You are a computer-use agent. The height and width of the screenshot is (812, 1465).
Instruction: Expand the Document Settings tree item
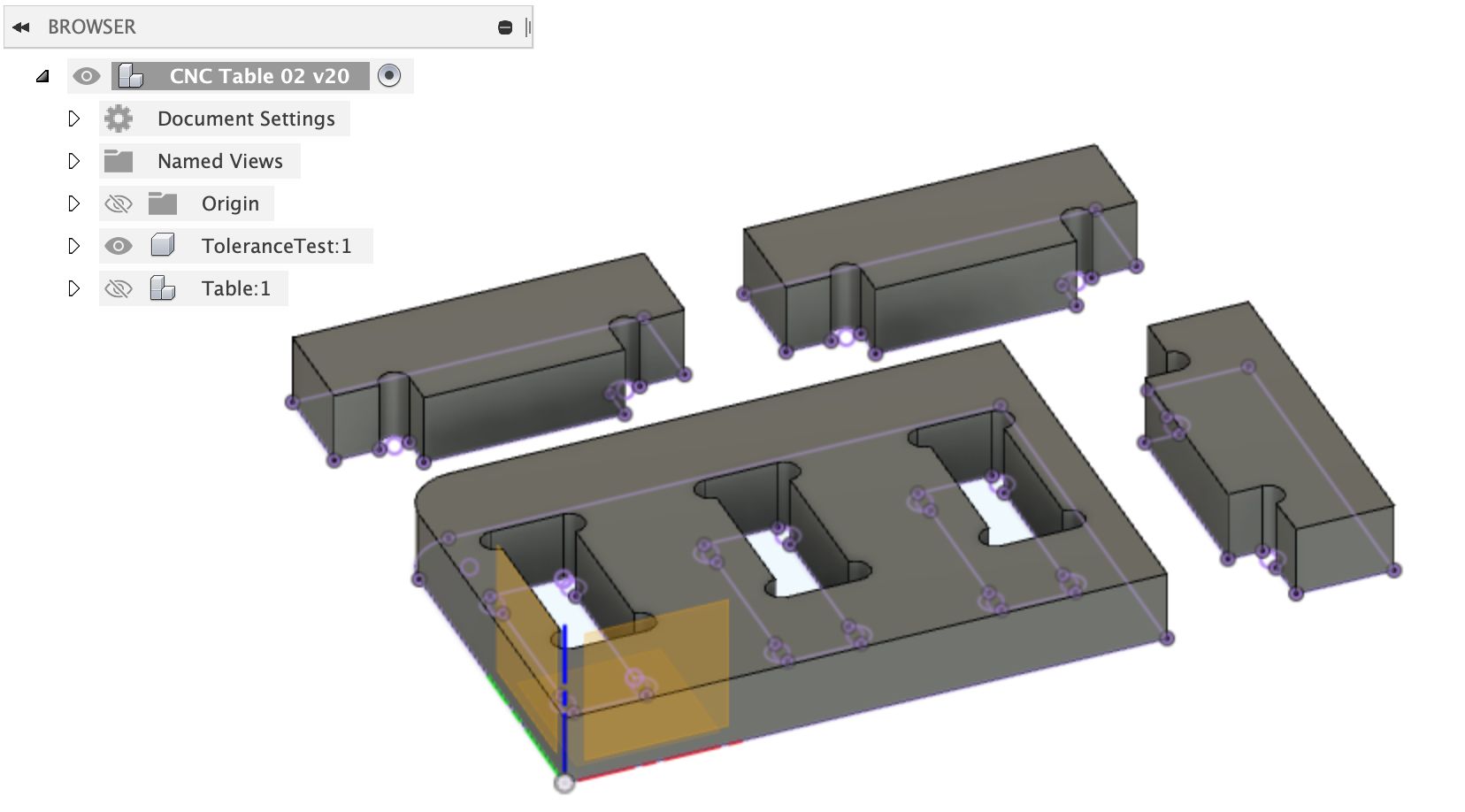click(x=74, y=118)
